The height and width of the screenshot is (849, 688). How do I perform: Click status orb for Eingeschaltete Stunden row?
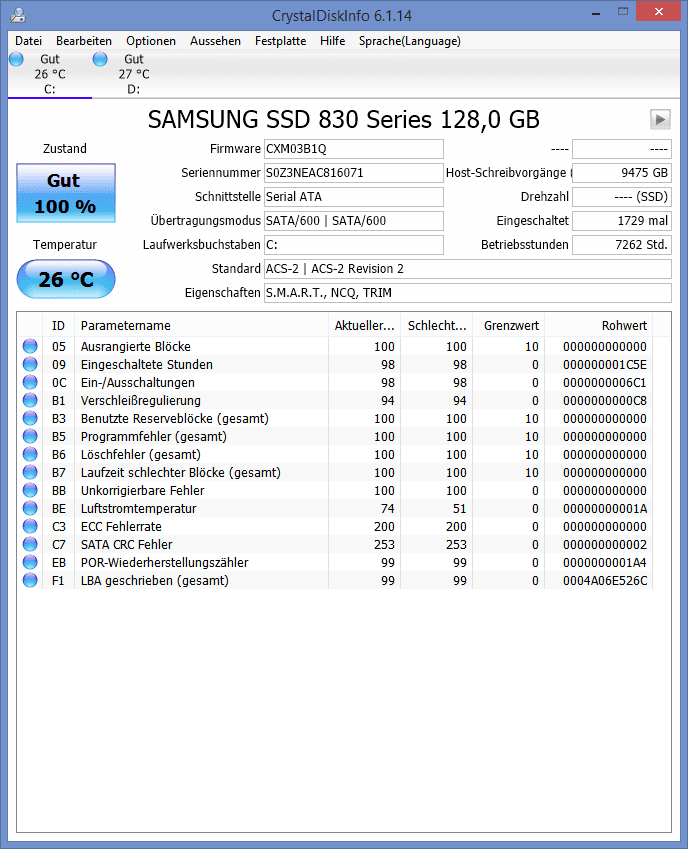[x=30, y=364]
